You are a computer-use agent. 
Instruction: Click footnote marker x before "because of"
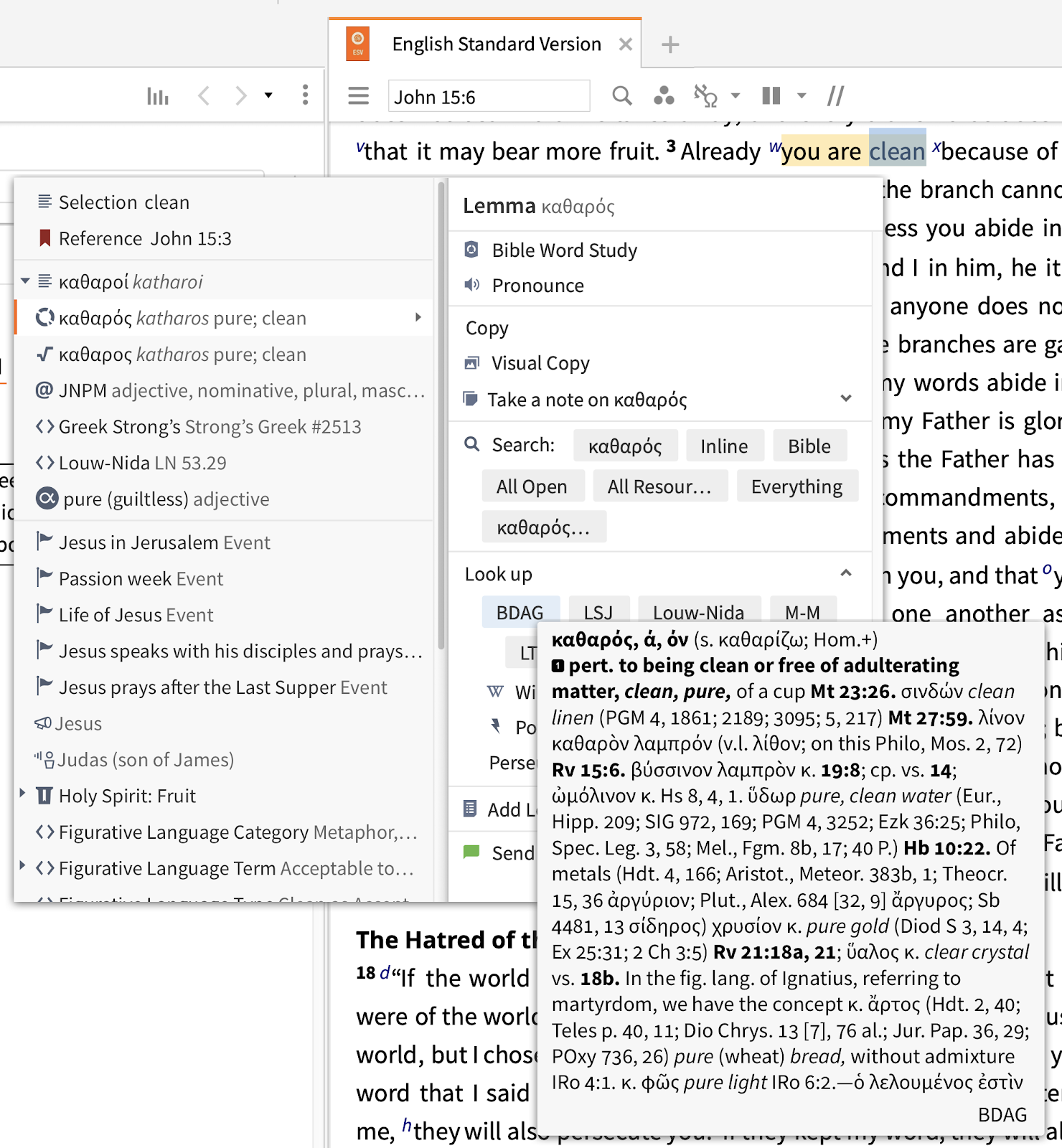(936, 148)
